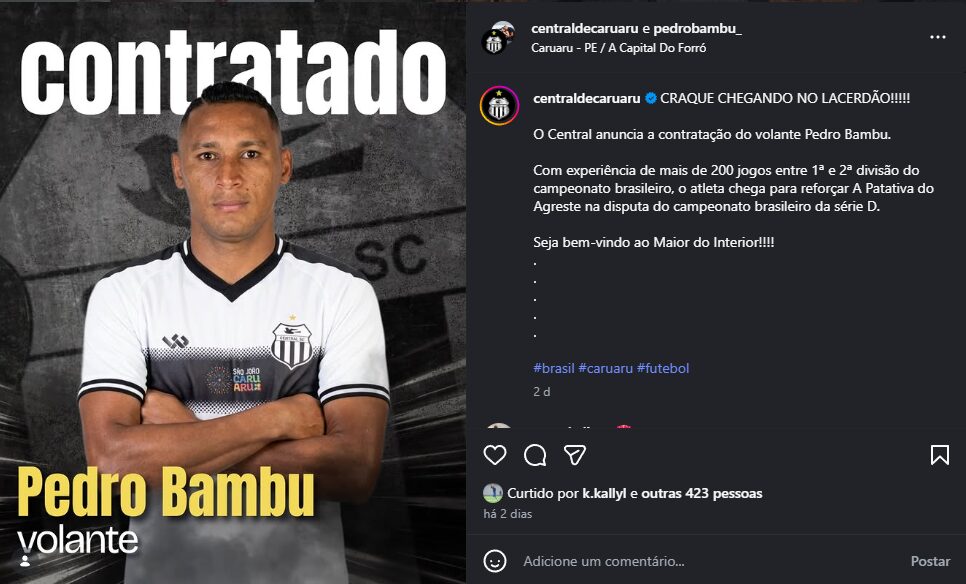Share the post using the paper plane icon
The height and width of the screenshot is (584, 966).
tap(574, 455)
